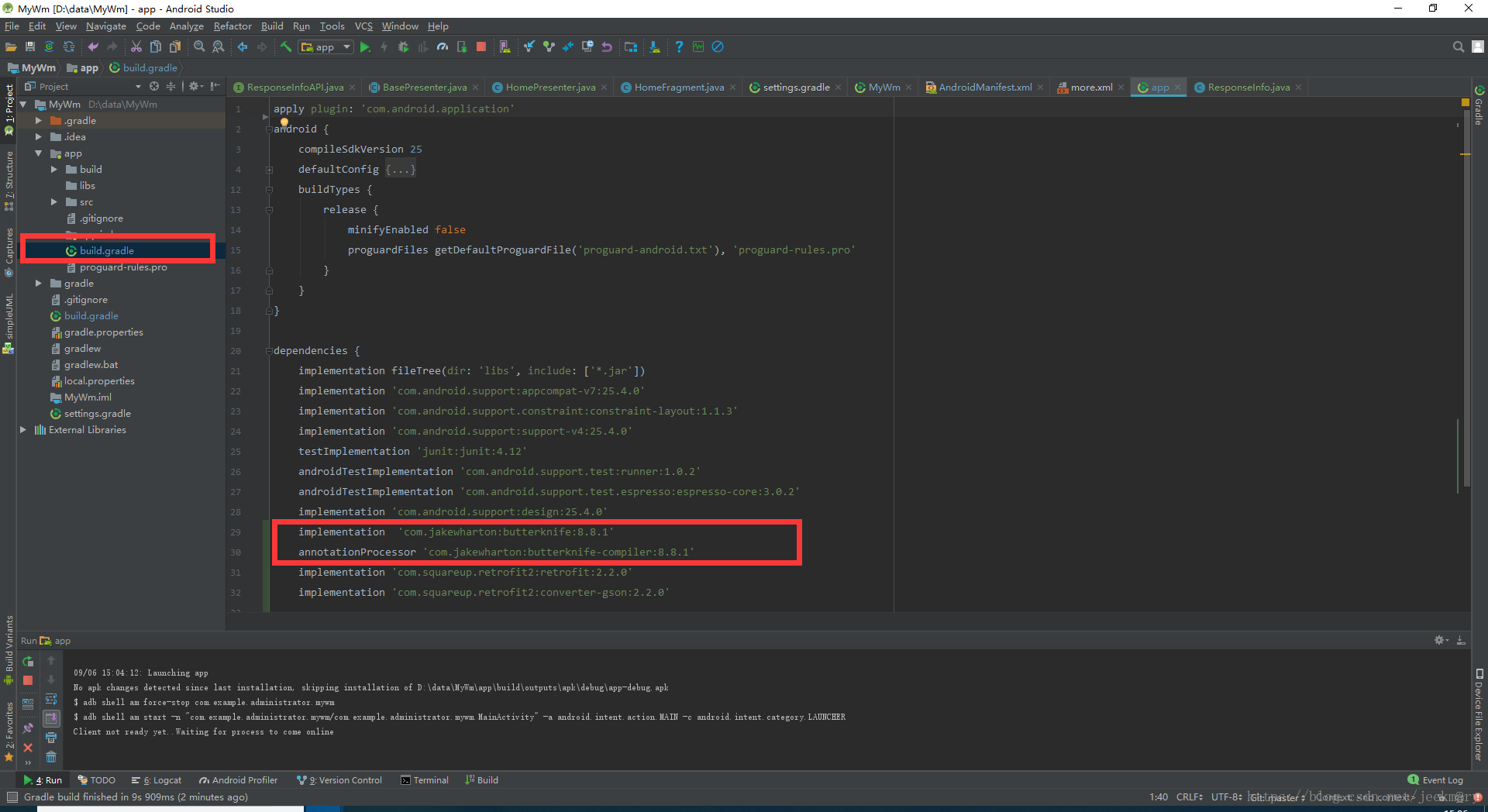The width and height of the screenshot is (1488, 812).
Task: Open the Build tool window
Action: click(482, 780)
